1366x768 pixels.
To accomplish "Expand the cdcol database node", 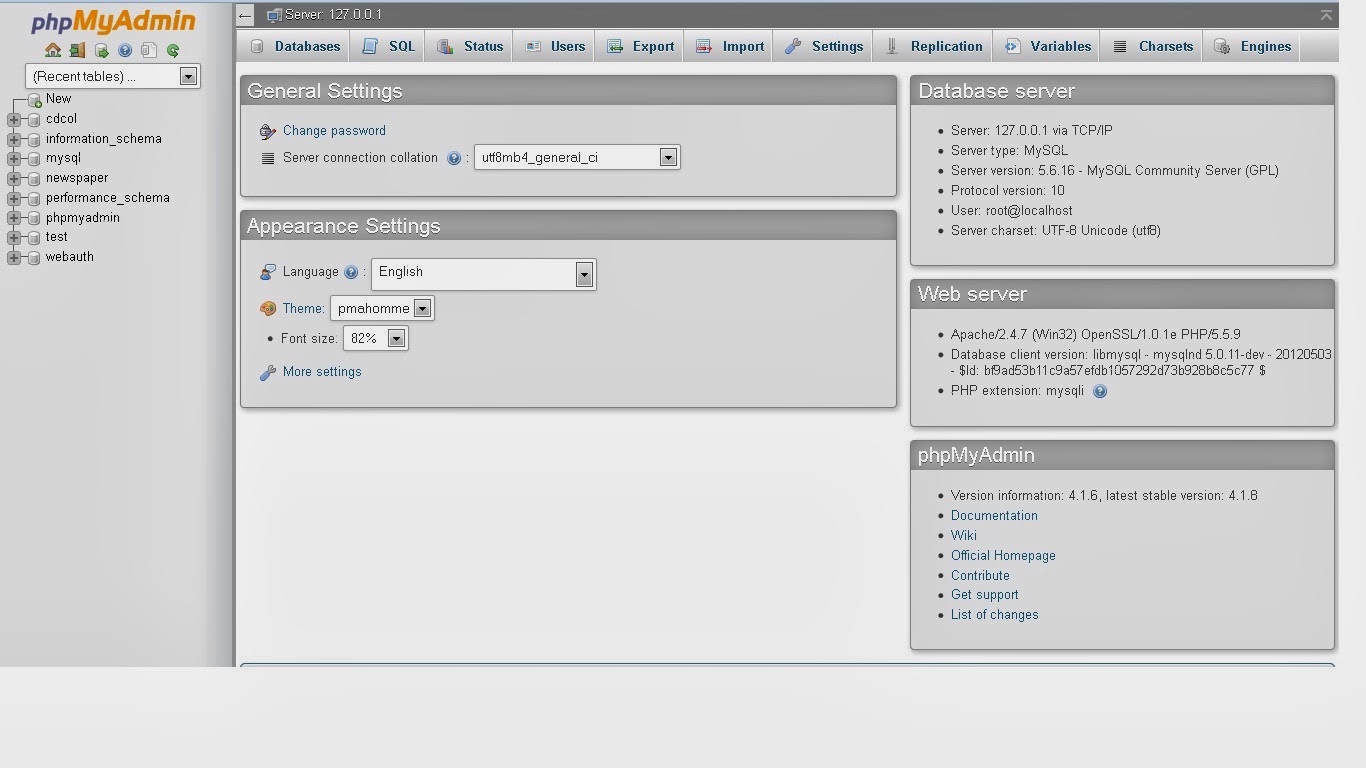I will click(x=14, y=119).
